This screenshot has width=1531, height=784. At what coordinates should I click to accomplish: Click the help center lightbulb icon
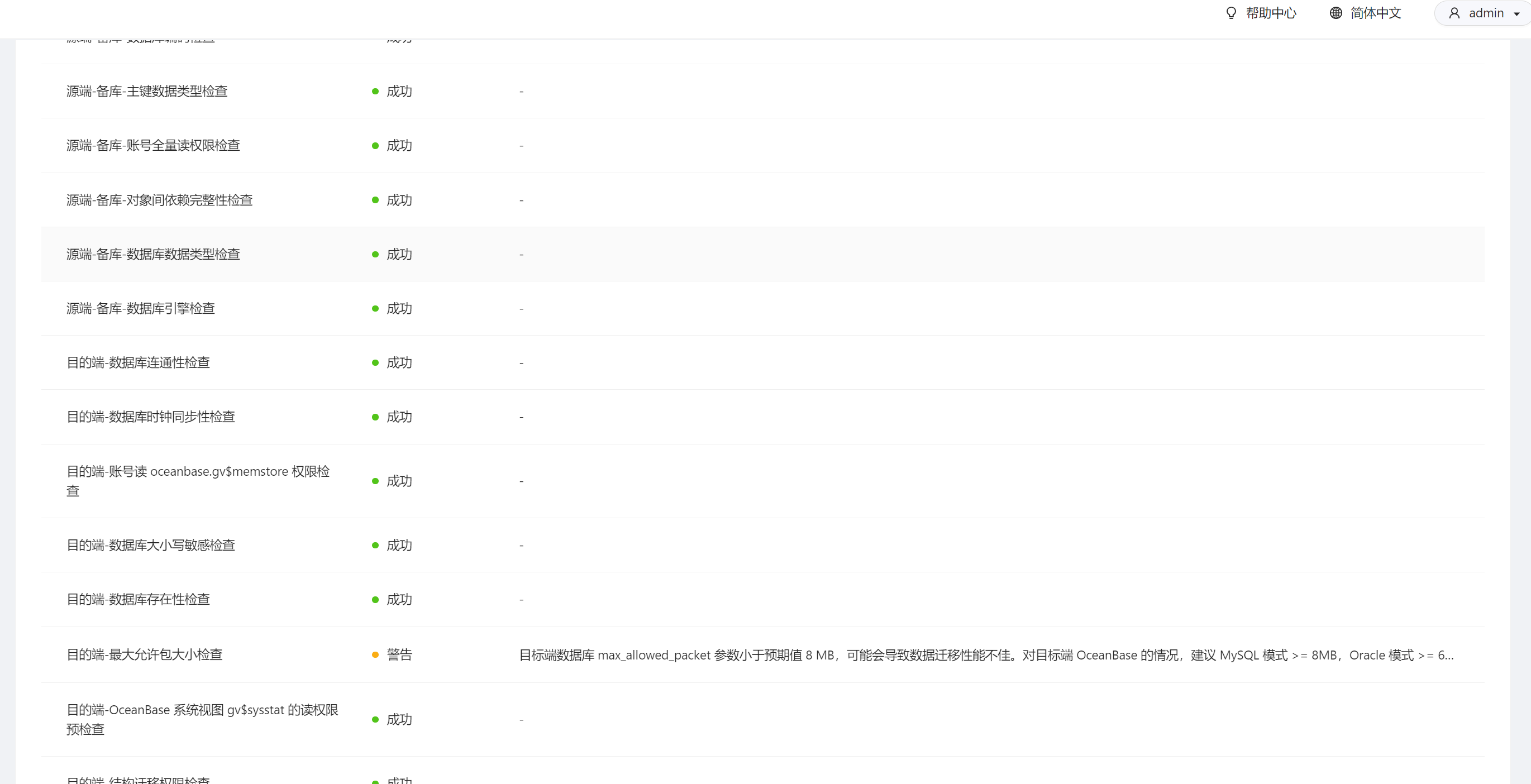click(1231, 13)
